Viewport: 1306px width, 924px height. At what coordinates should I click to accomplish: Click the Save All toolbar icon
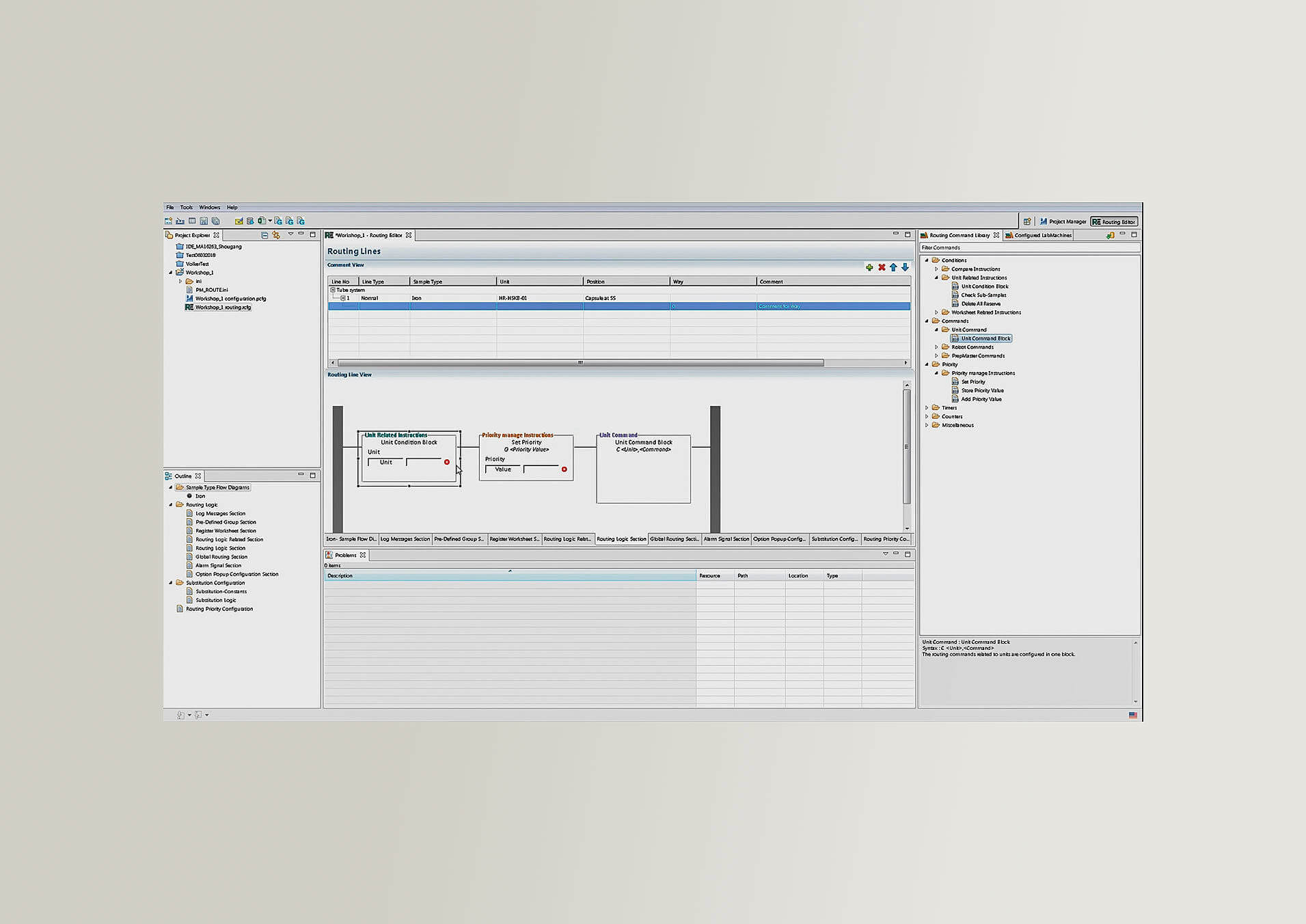216,221
